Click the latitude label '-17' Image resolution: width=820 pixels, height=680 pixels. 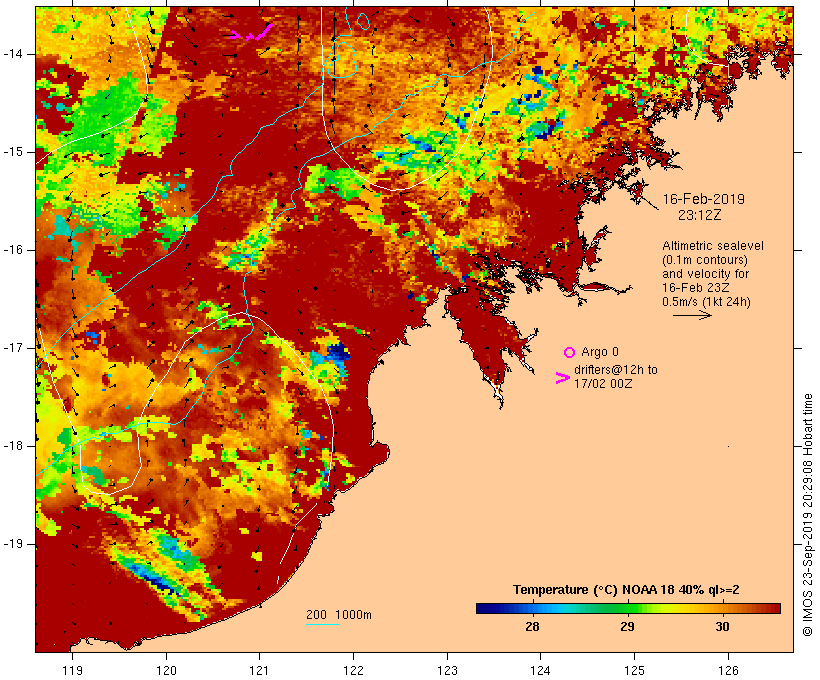pos(12,348)
